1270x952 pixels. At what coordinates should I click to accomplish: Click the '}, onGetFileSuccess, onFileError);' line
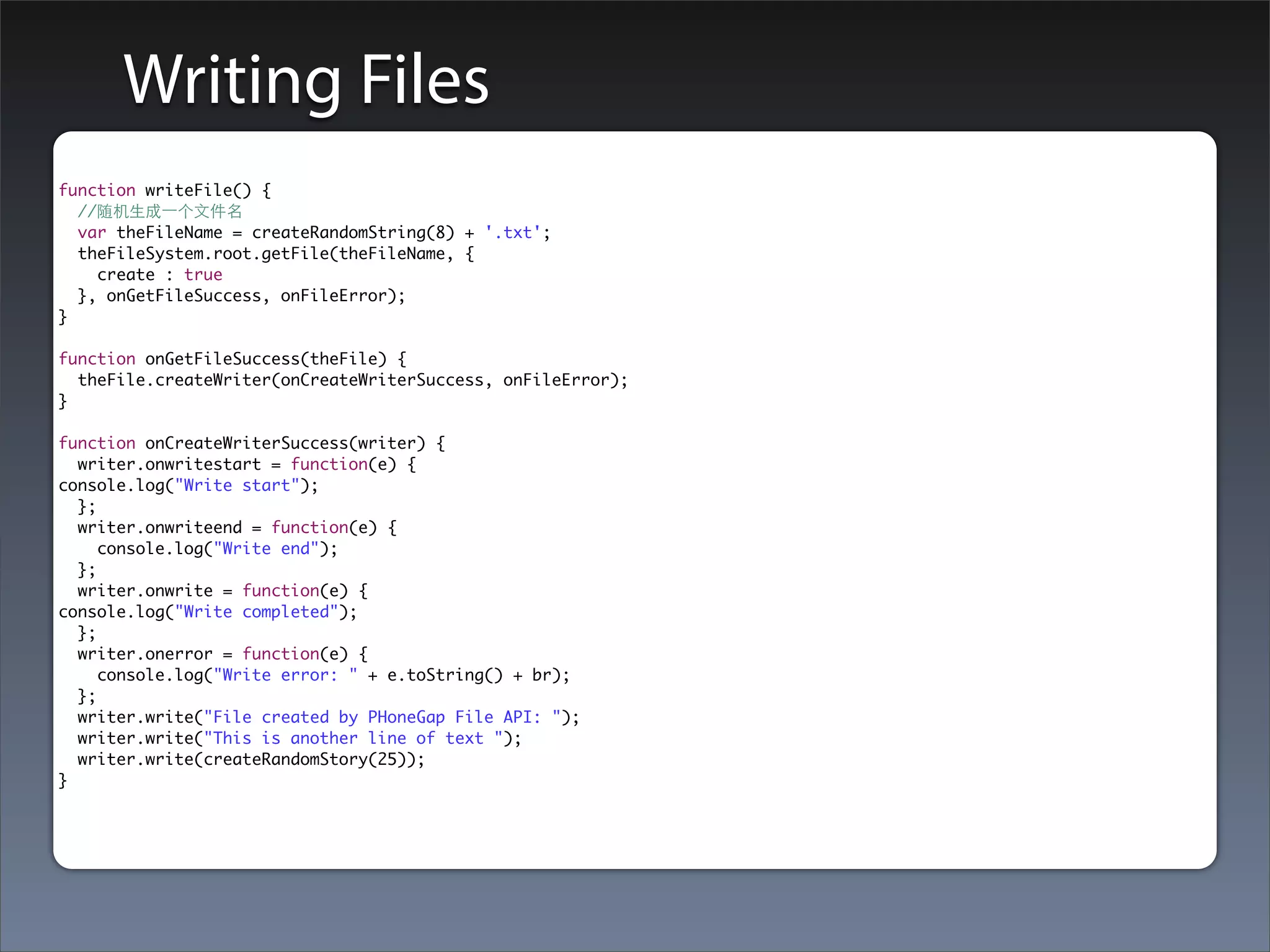point(241,296)
